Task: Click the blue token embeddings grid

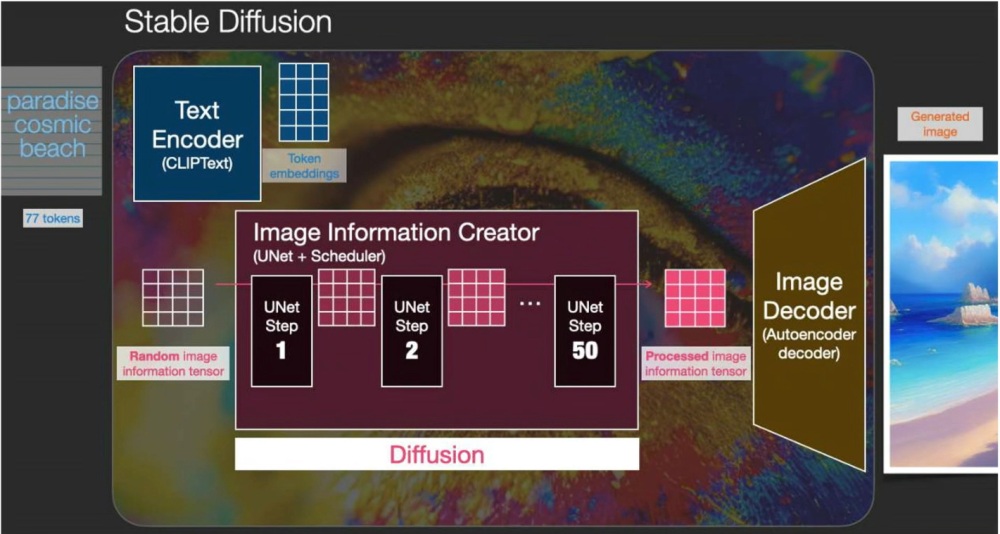Action: 304,102
